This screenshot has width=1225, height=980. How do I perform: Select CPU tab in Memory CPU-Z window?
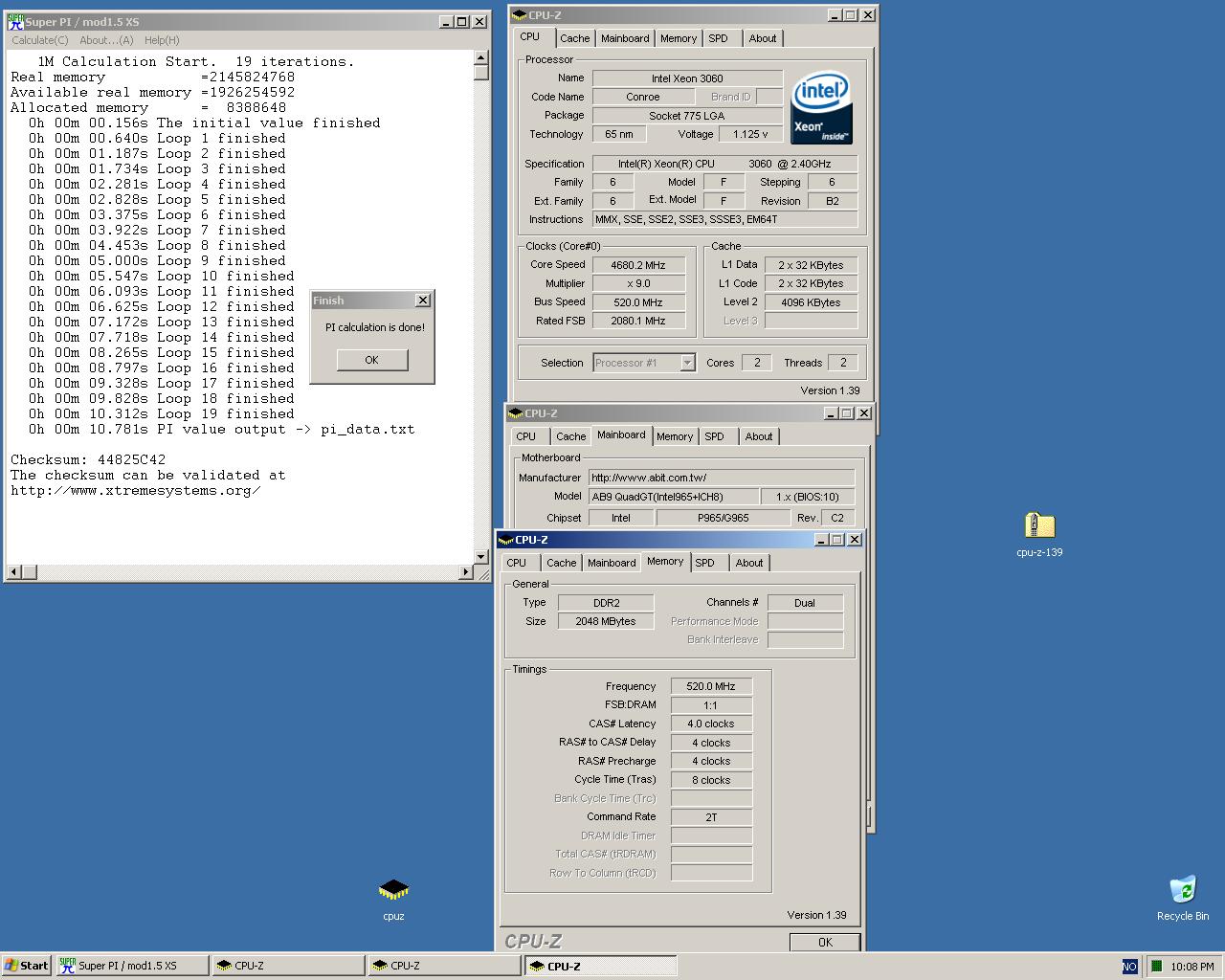tap(517, 563)
